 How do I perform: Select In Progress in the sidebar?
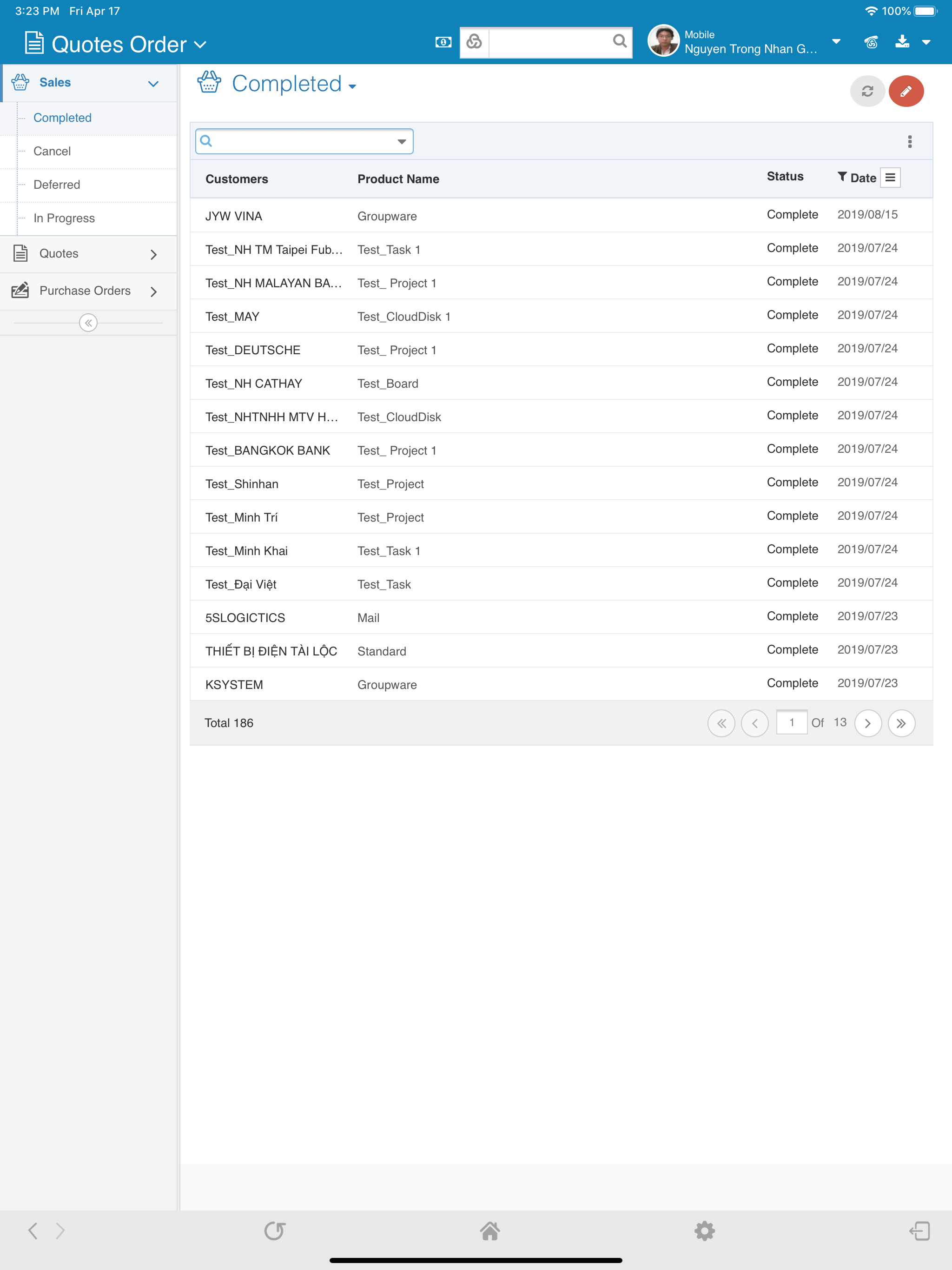click(x=64, y=218)
